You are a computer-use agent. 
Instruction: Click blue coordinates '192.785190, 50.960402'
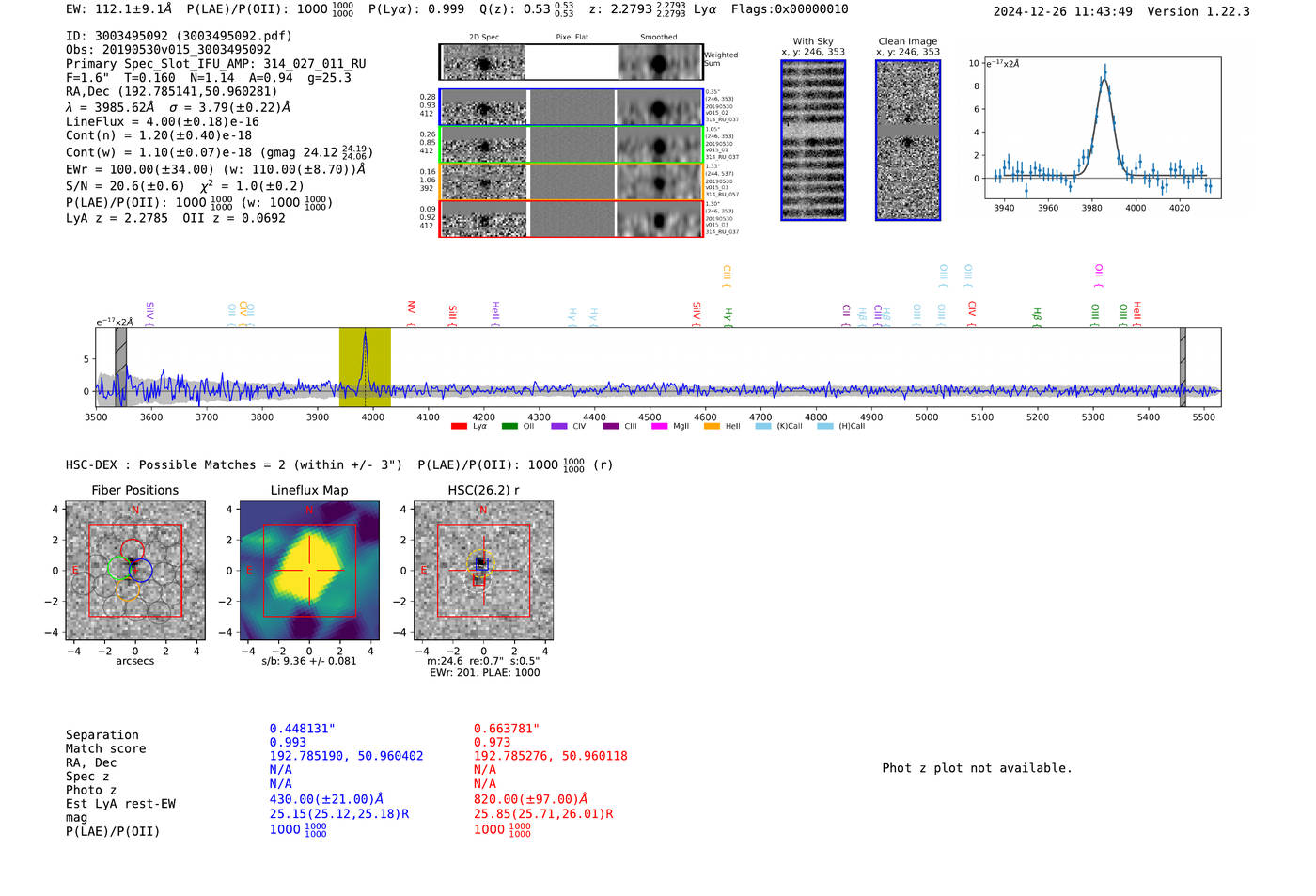[346, 756]
